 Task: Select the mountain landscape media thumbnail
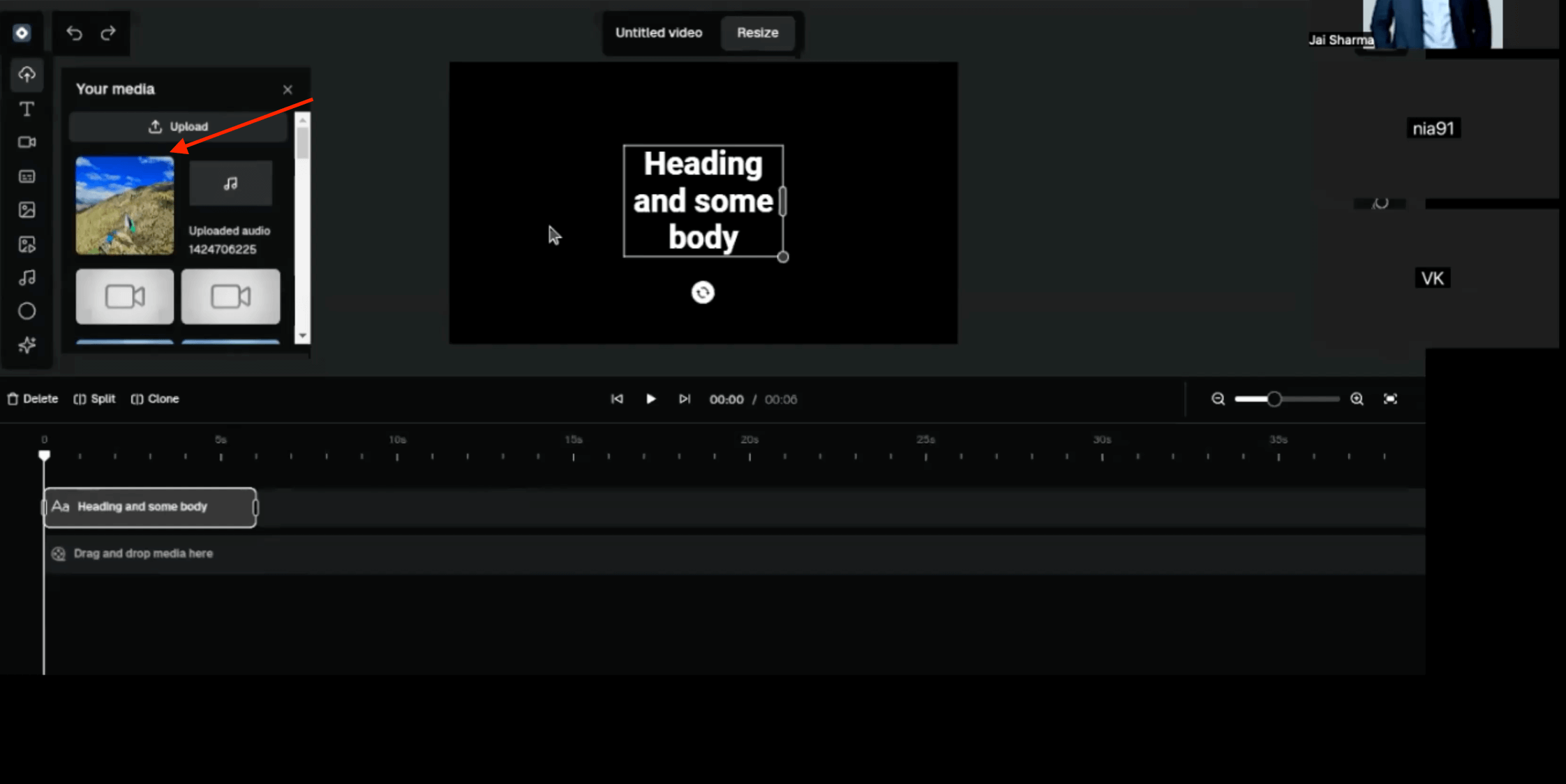tap(125, 206)
